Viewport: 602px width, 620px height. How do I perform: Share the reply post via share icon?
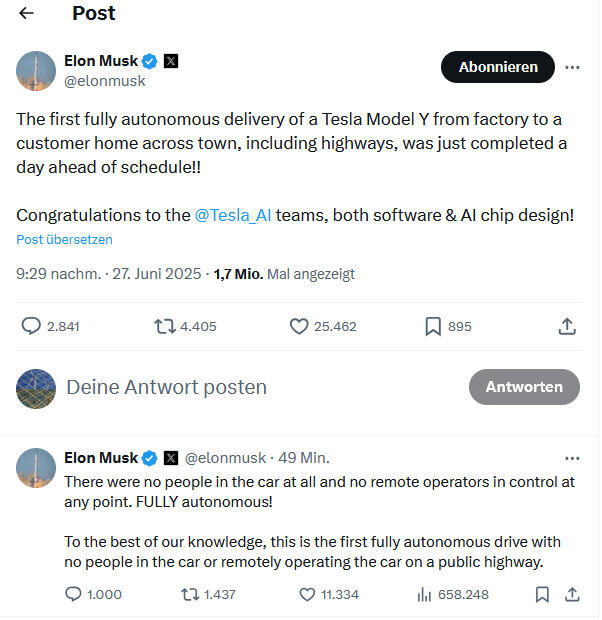572,594
